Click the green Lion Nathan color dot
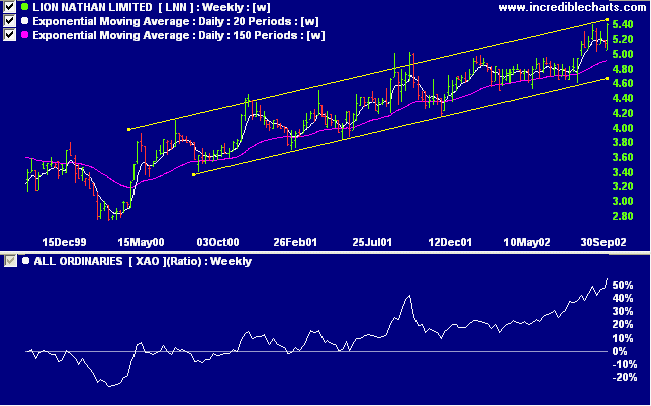Viewport: 651px width, 406px height. tap(24, 7)
